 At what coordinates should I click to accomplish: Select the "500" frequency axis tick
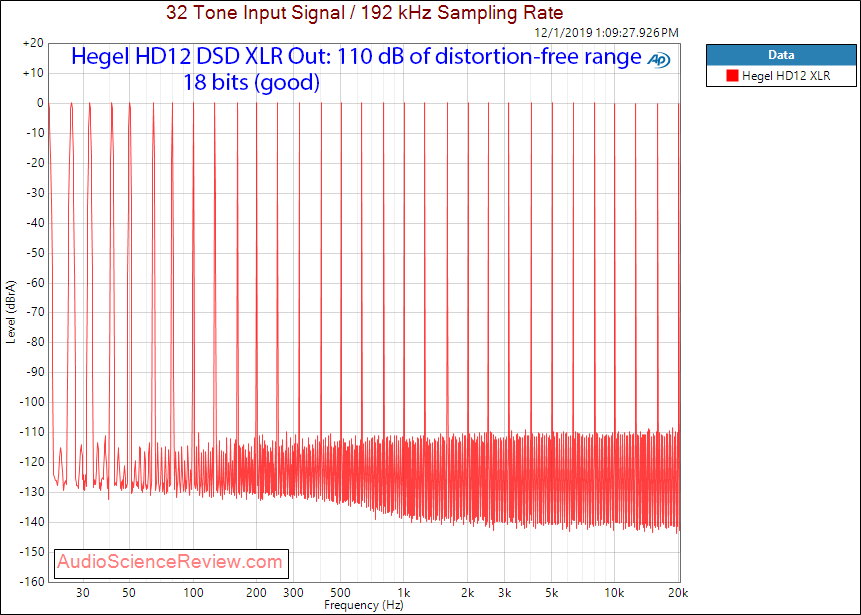(340, 593)
